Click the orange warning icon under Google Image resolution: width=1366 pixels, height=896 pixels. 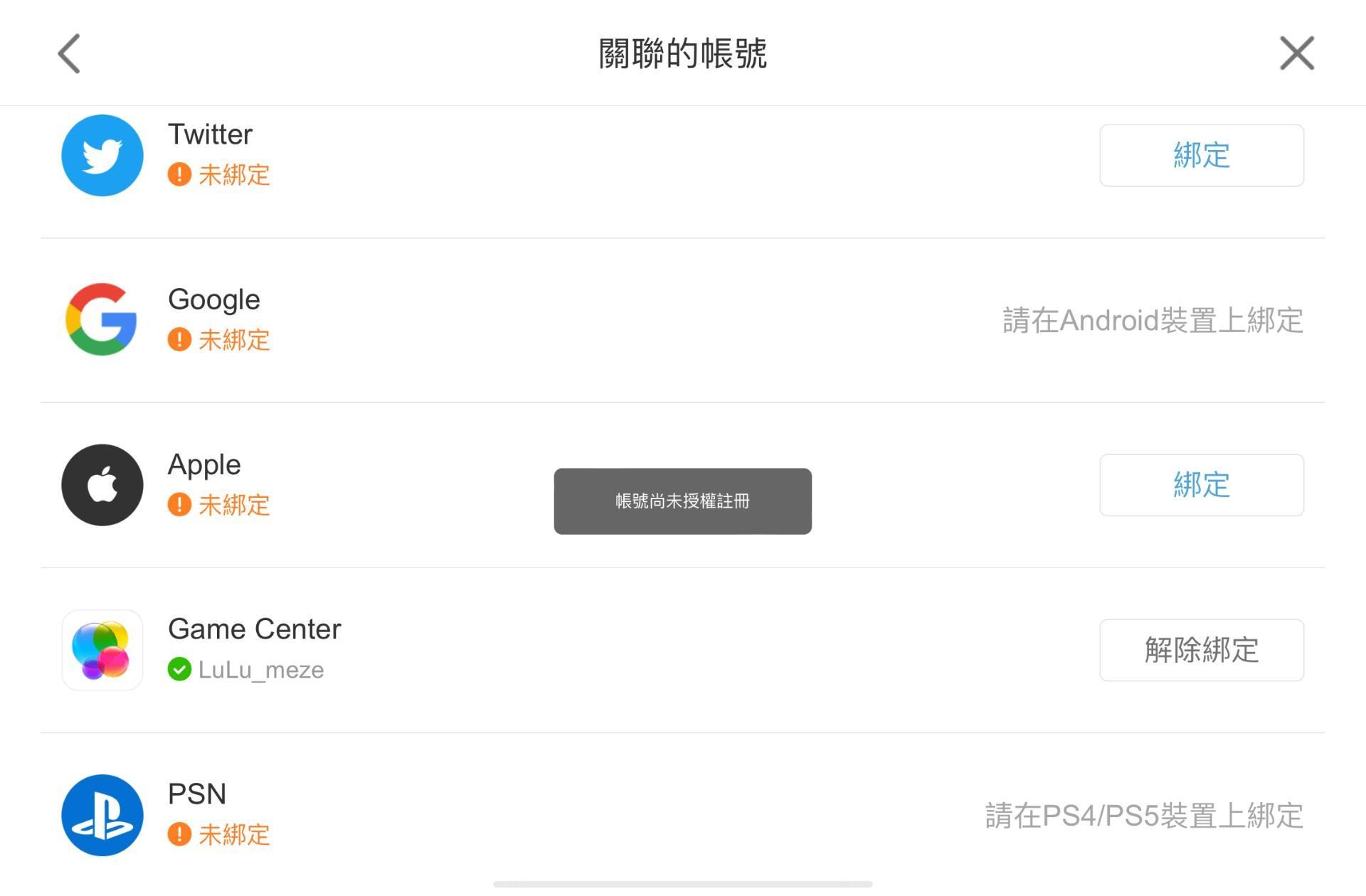point(179,339)
